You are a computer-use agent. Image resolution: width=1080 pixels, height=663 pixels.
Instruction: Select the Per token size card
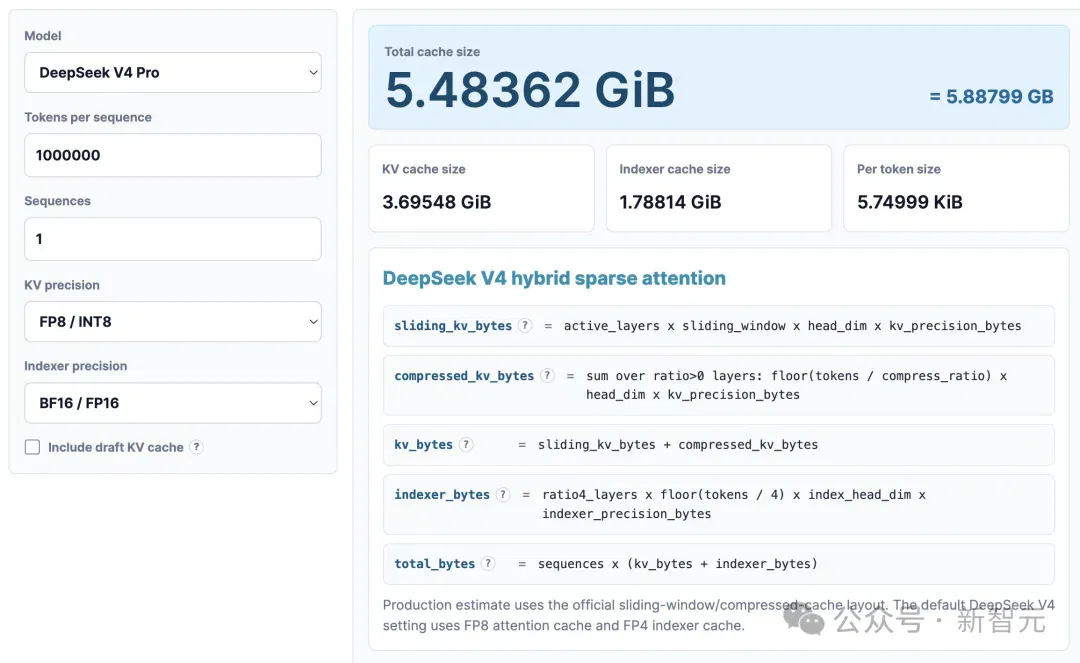956,188
